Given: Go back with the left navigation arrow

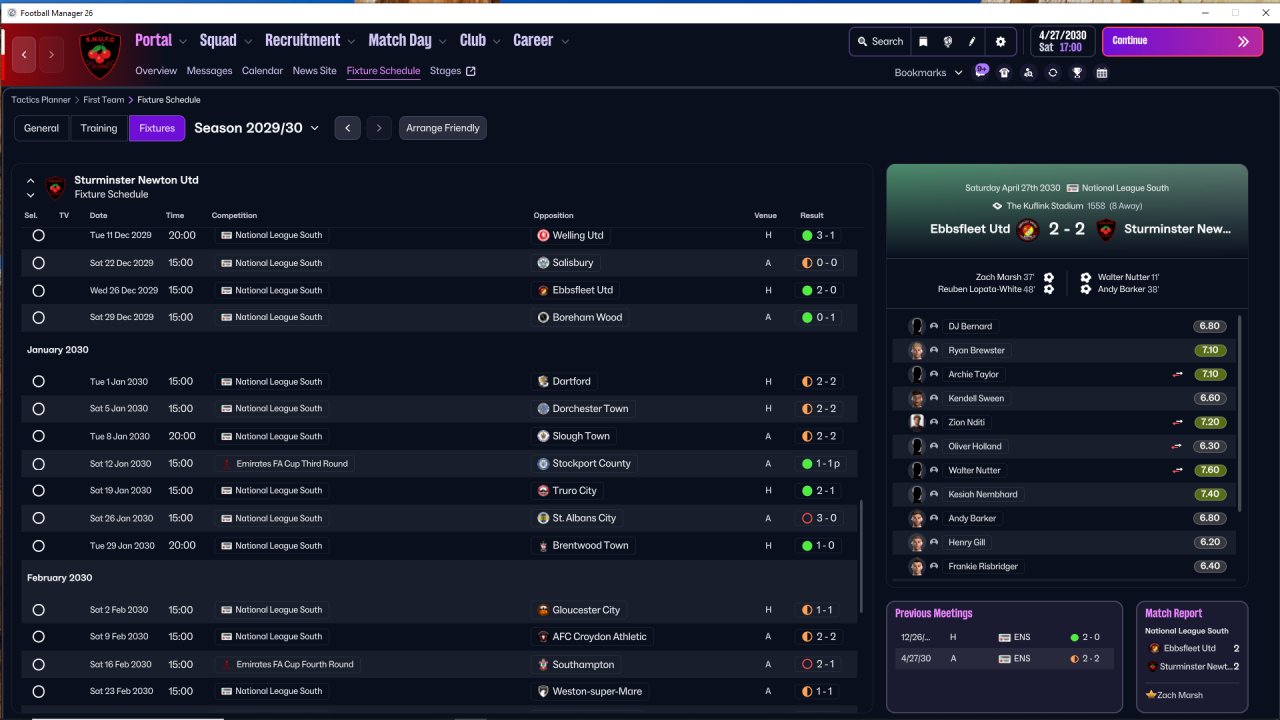Looking at the screenshot, I should click(x=25, y=54).
